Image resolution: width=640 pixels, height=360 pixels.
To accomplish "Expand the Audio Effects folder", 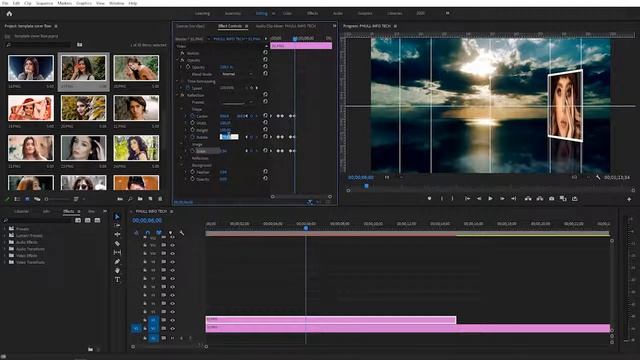I will click(x=5, y=242).
